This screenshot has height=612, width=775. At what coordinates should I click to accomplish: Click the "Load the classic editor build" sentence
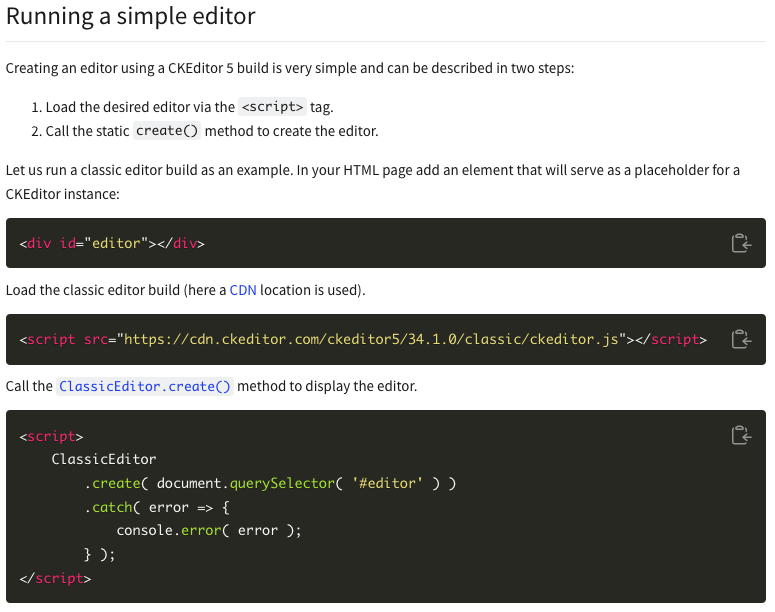[x=185, y=290]
